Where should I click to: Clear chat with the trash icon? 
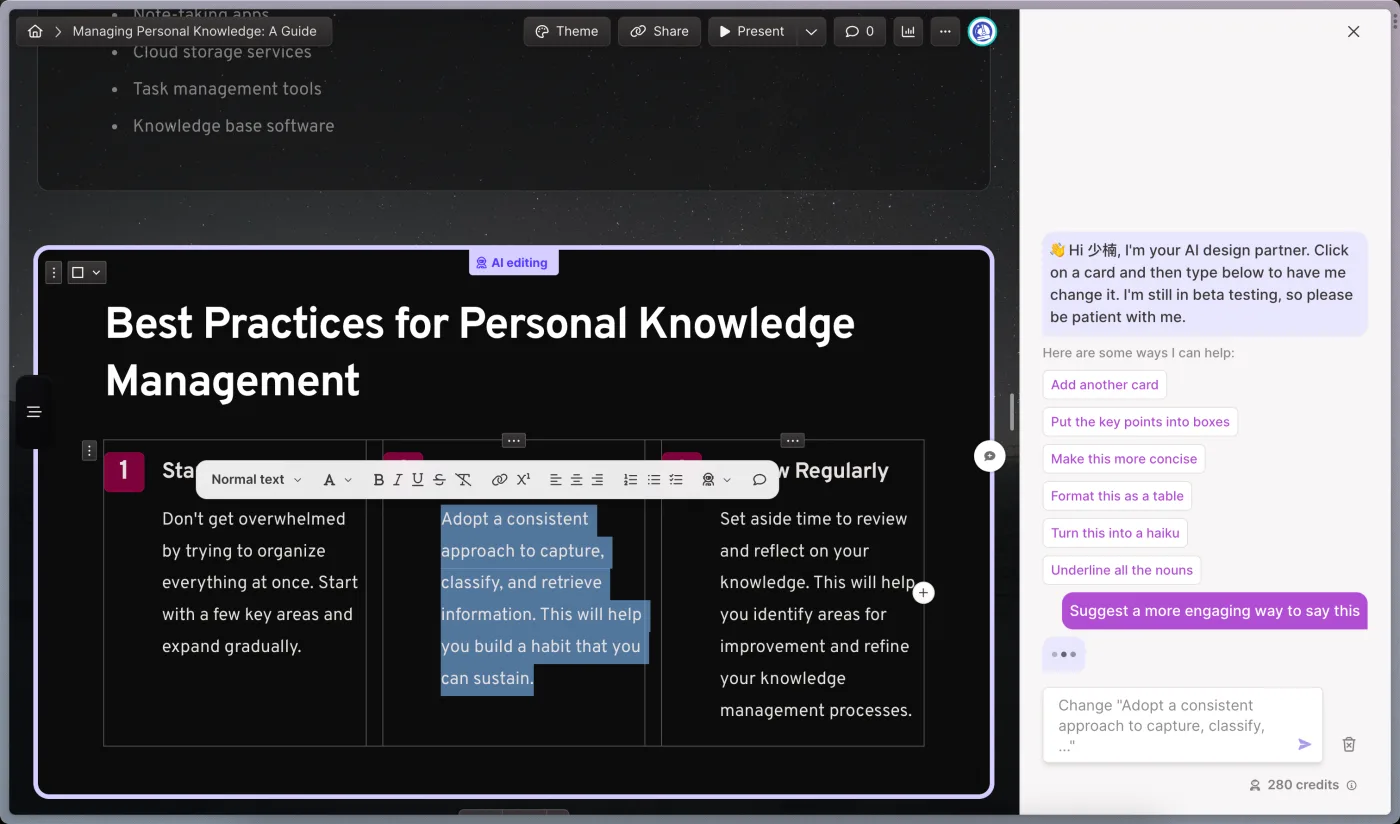click(x=1349, y=744)
